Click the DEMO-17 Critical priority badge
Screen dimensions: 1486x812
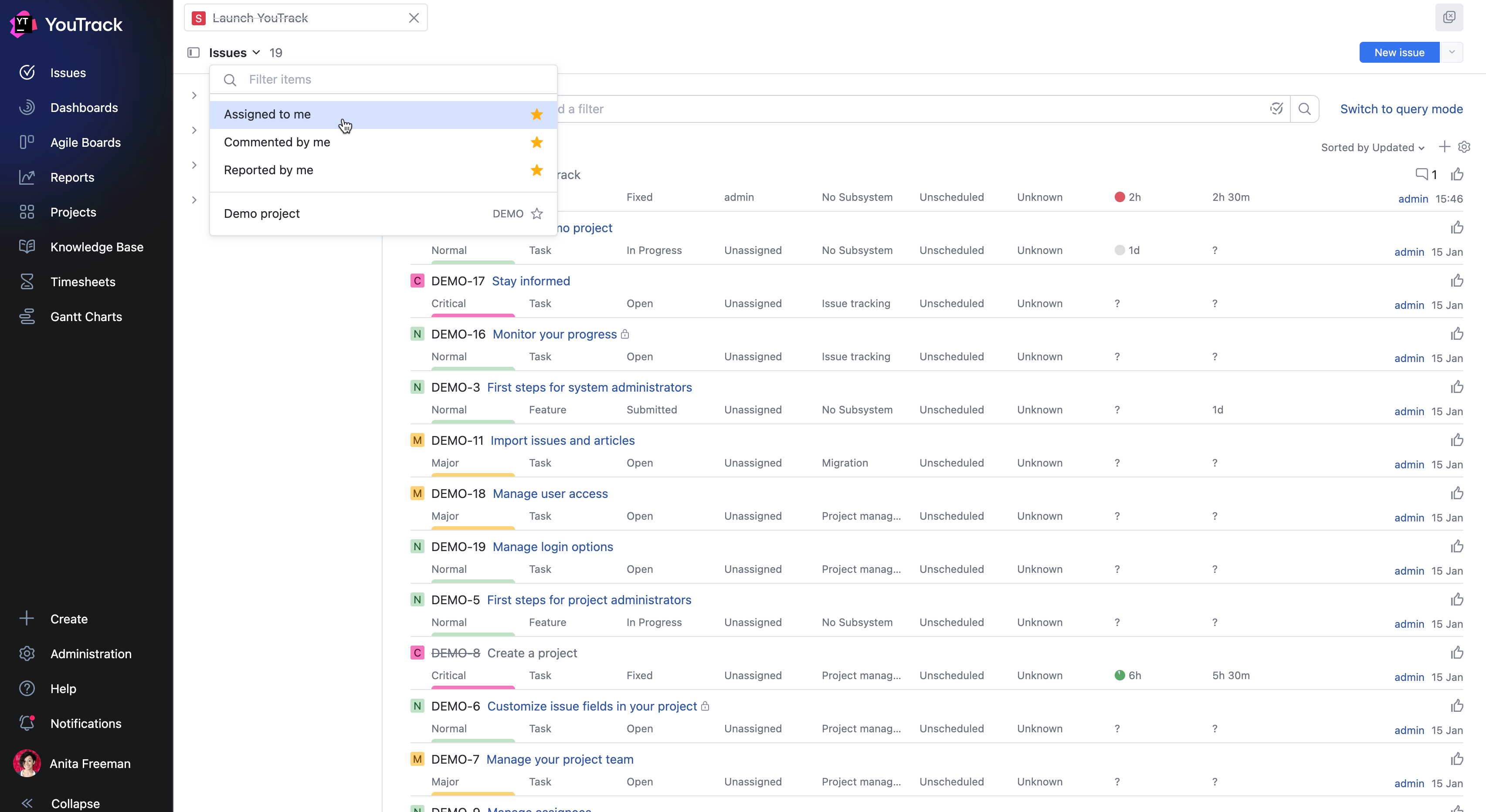[417, 281]
